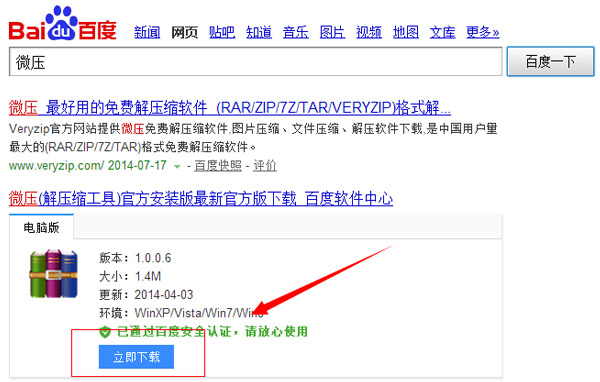Click the search box containing 微压

point(256,62)
